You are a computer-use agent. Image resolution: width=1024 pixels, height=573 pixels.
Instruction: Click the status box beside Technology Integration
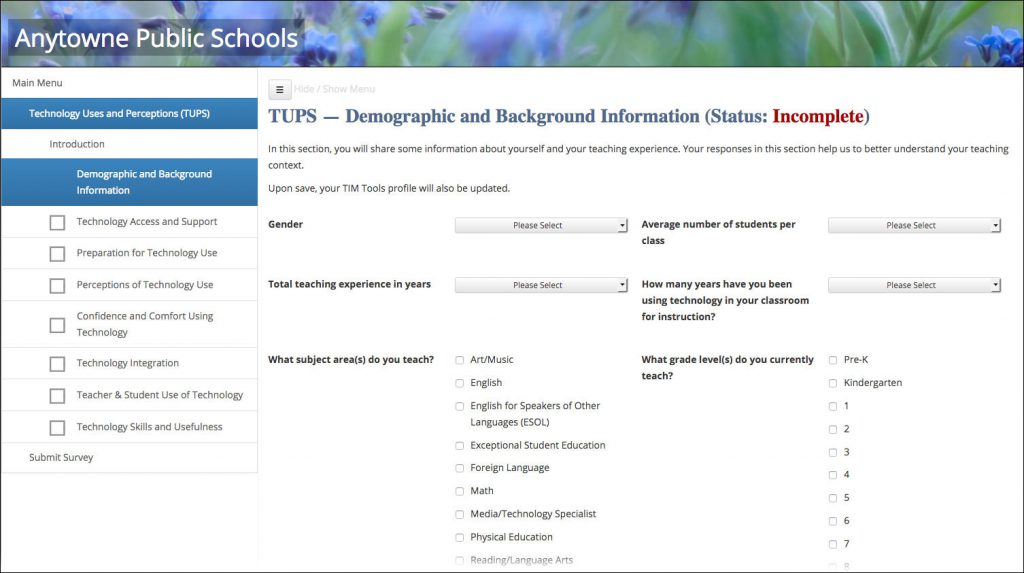click(x=57, y=364)
